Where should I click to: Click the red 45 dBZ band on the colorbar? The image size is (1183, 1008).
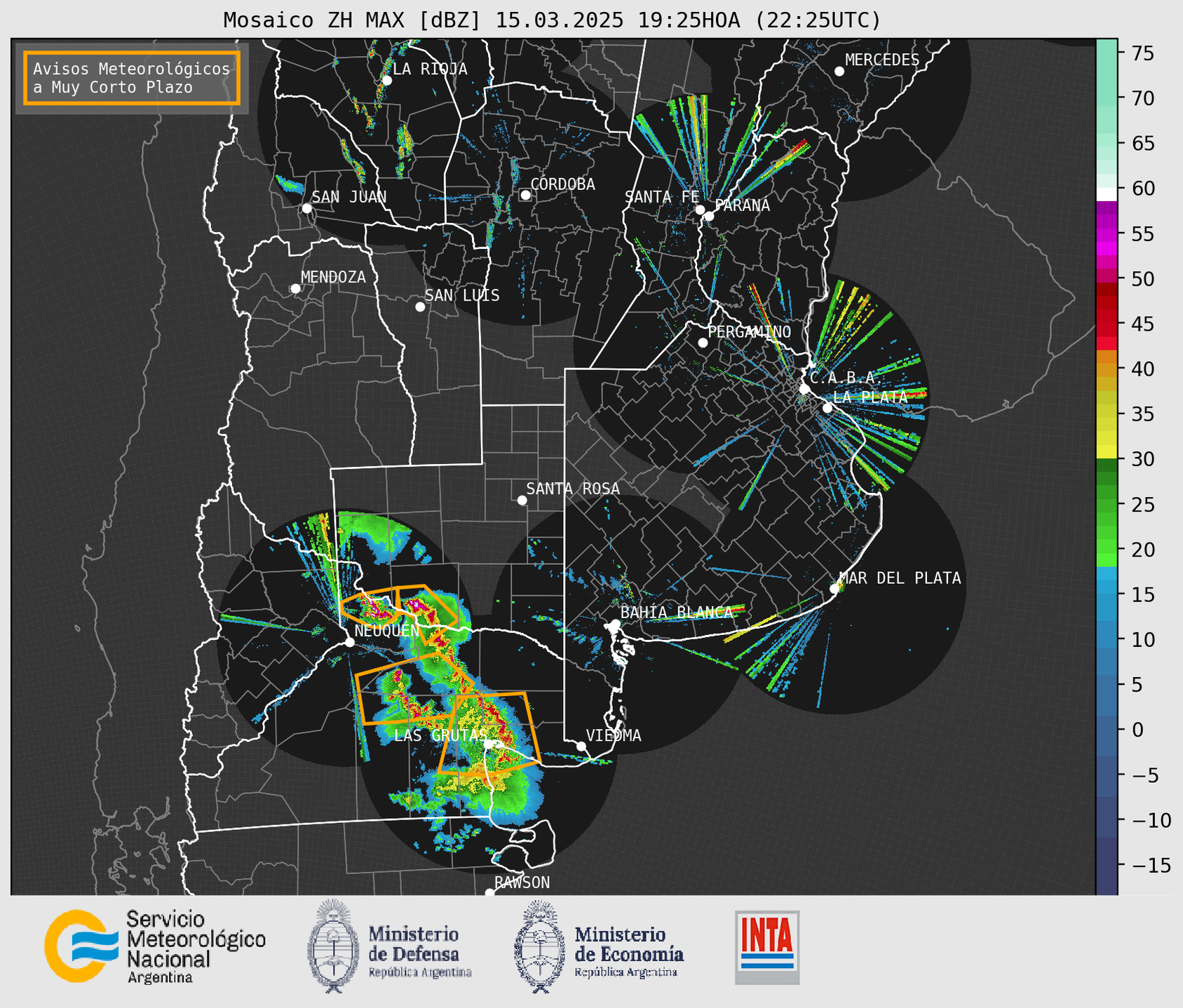coord(1107,322)
